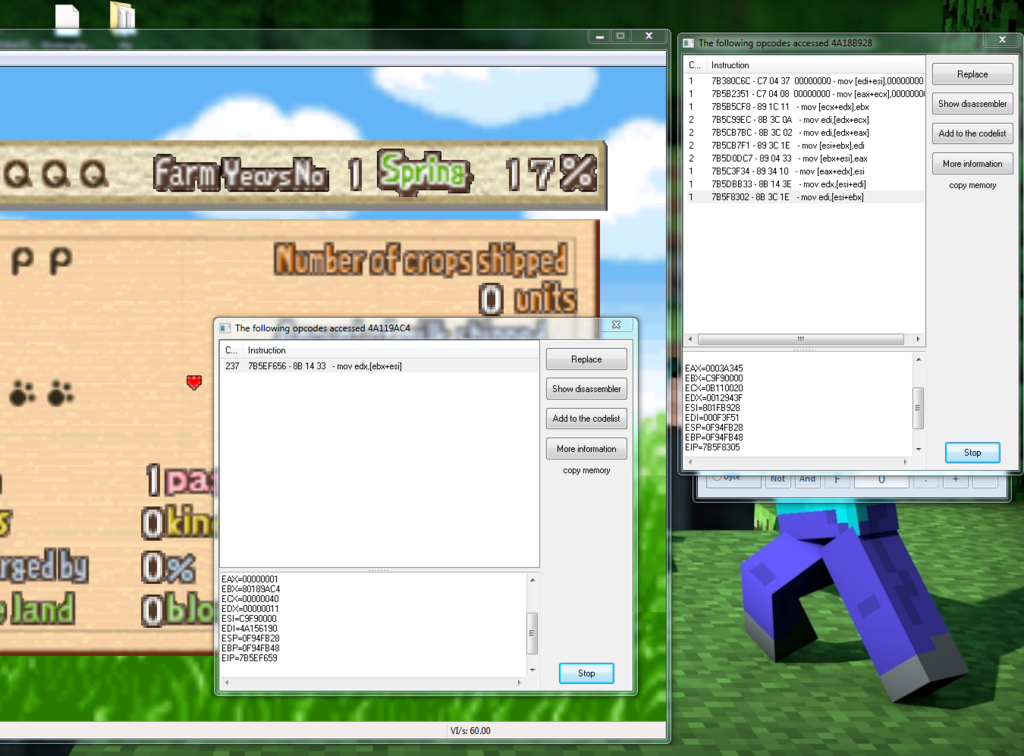Click the ESI=801FB928 register line
Screen dimensions: 1024x756
[x=712, y=408]
